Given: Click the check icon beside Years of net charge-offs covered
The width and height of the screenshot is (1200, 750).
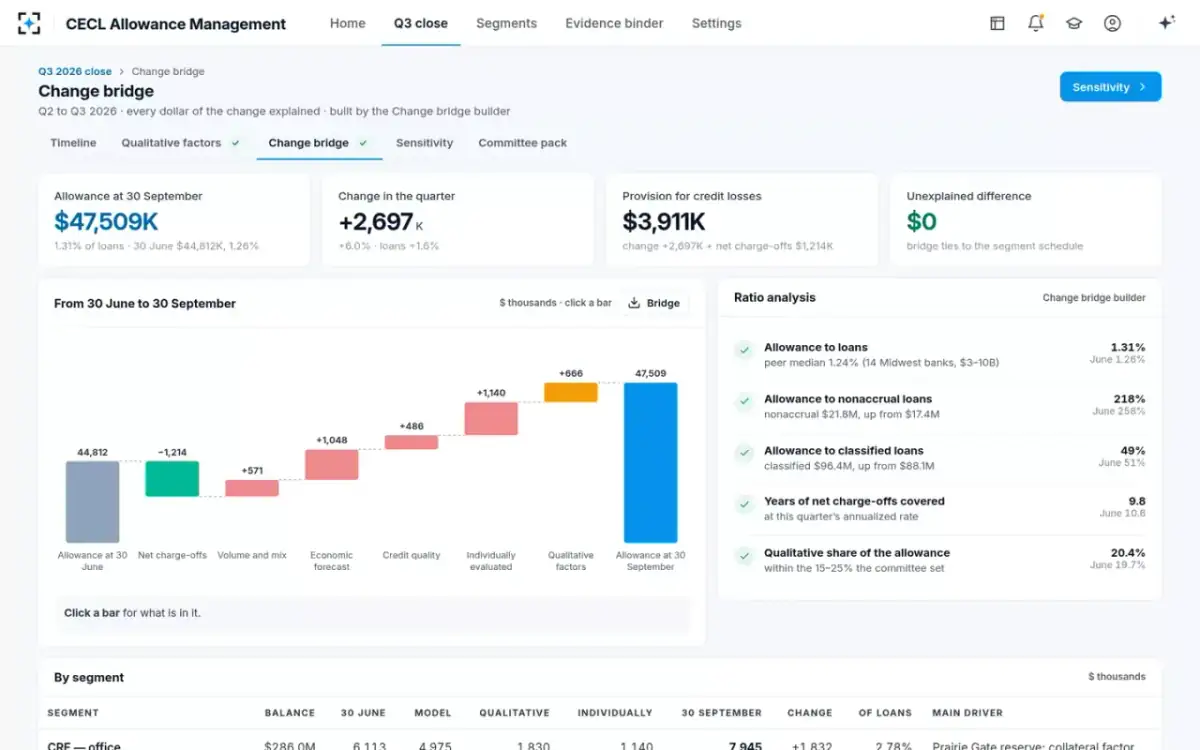Looking at the screenshot, I should tap(744, 504).
